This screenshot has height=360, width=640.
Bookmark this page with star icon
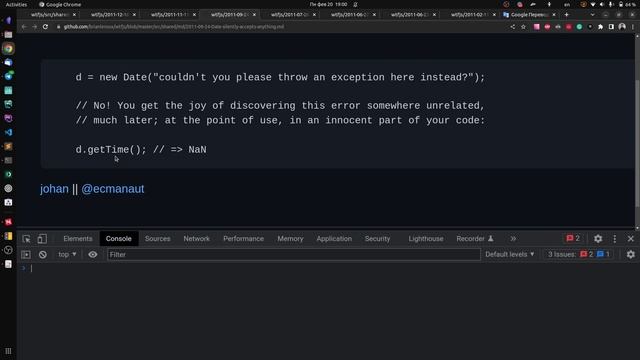523,27
